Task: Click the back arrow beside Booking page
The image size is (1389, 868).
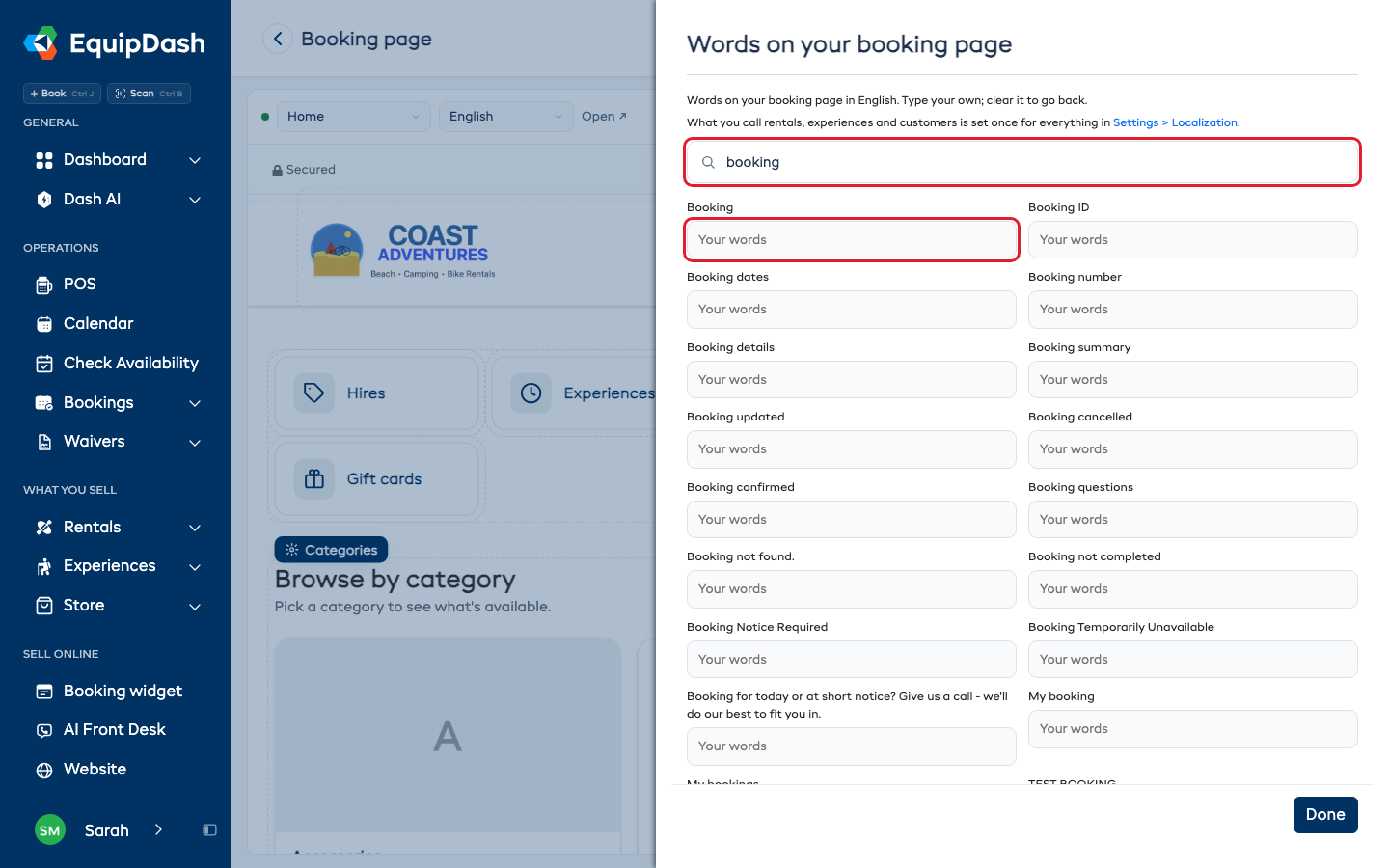Action: 278,39
